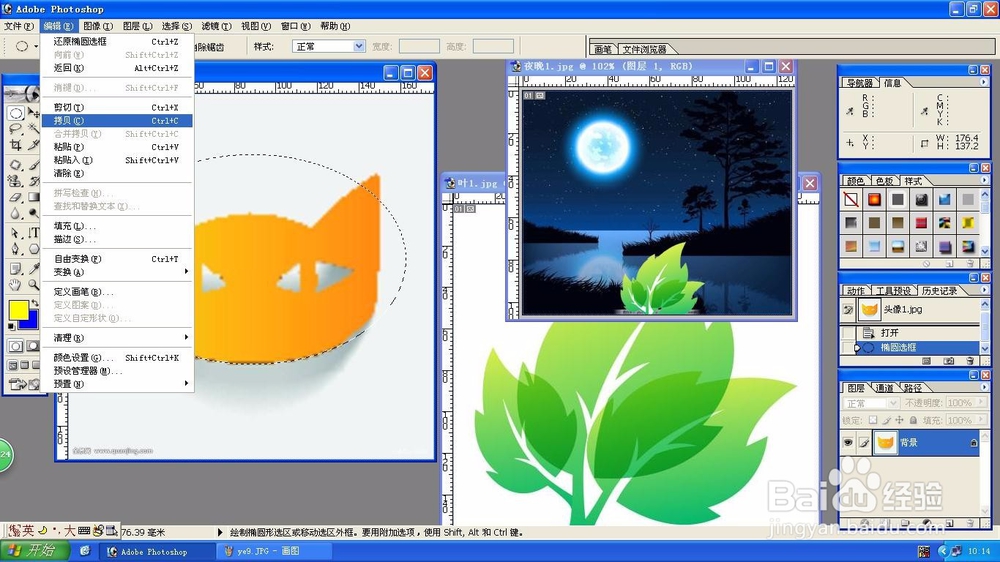Screen dimensions: 1000x562
Task: Click clear style icon in Styles panel
Action: [x=926, y=263]
